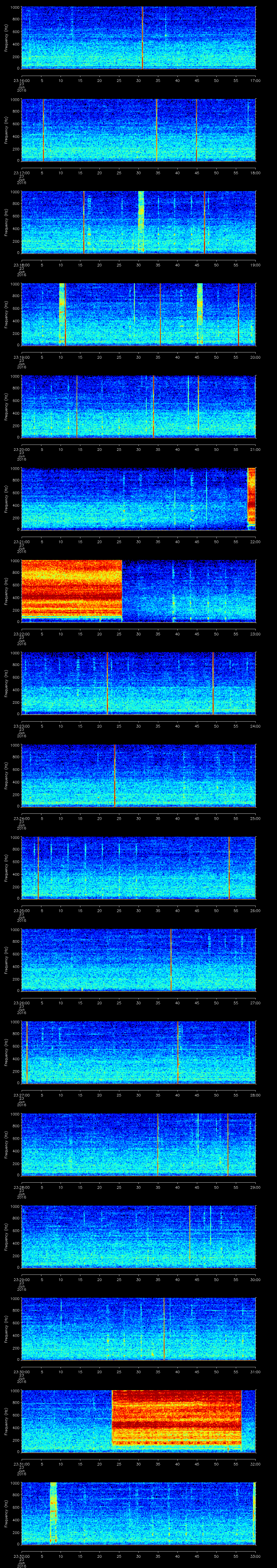This screenshot has height=1568, width=277.
Task: Click the red line near 38 seconds in the 23:26:00 panel
Action: [x=170, y=960]
